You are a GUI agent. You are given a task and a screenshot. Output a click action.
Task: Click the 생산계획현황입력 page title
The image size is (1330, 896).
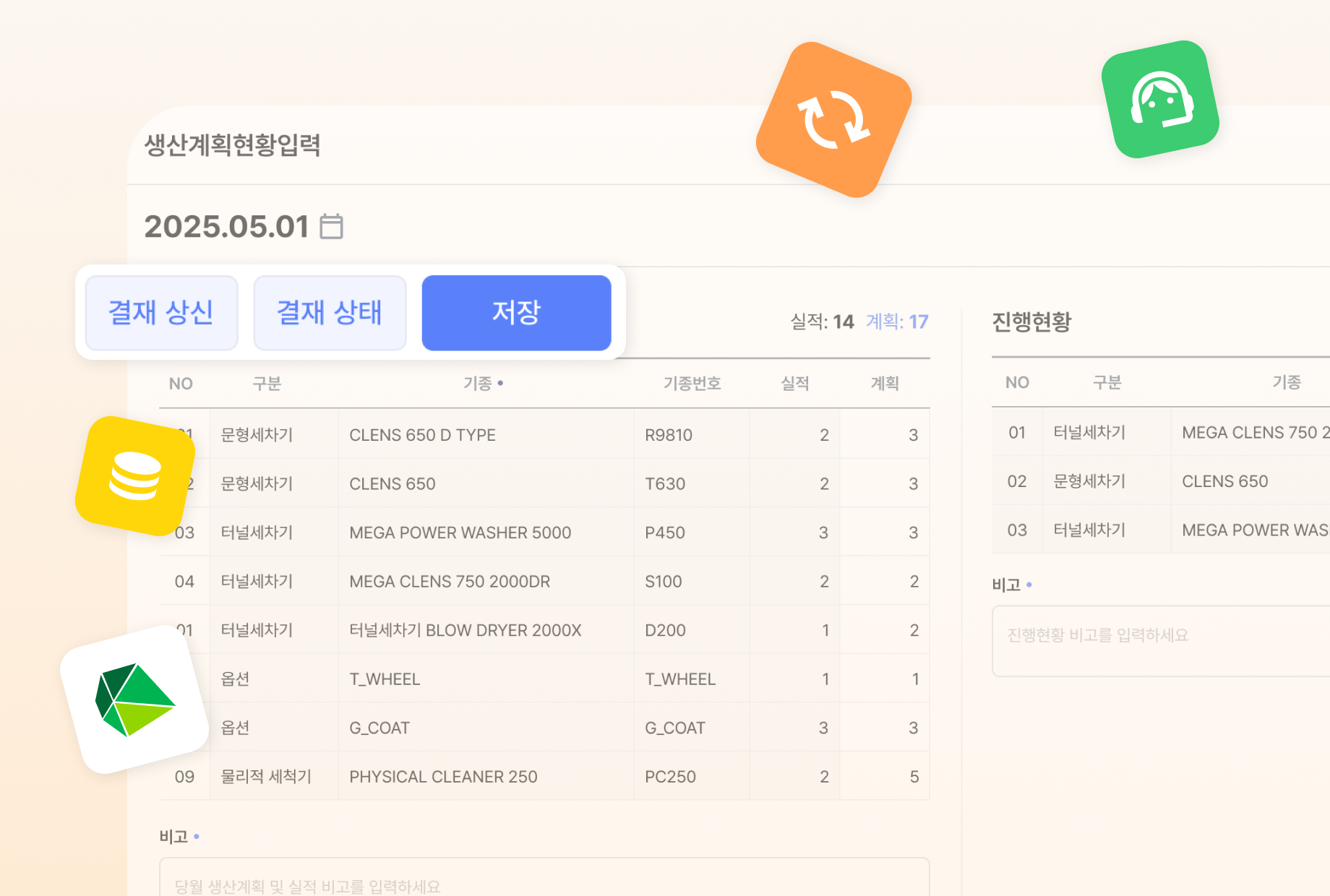(233, 145)
